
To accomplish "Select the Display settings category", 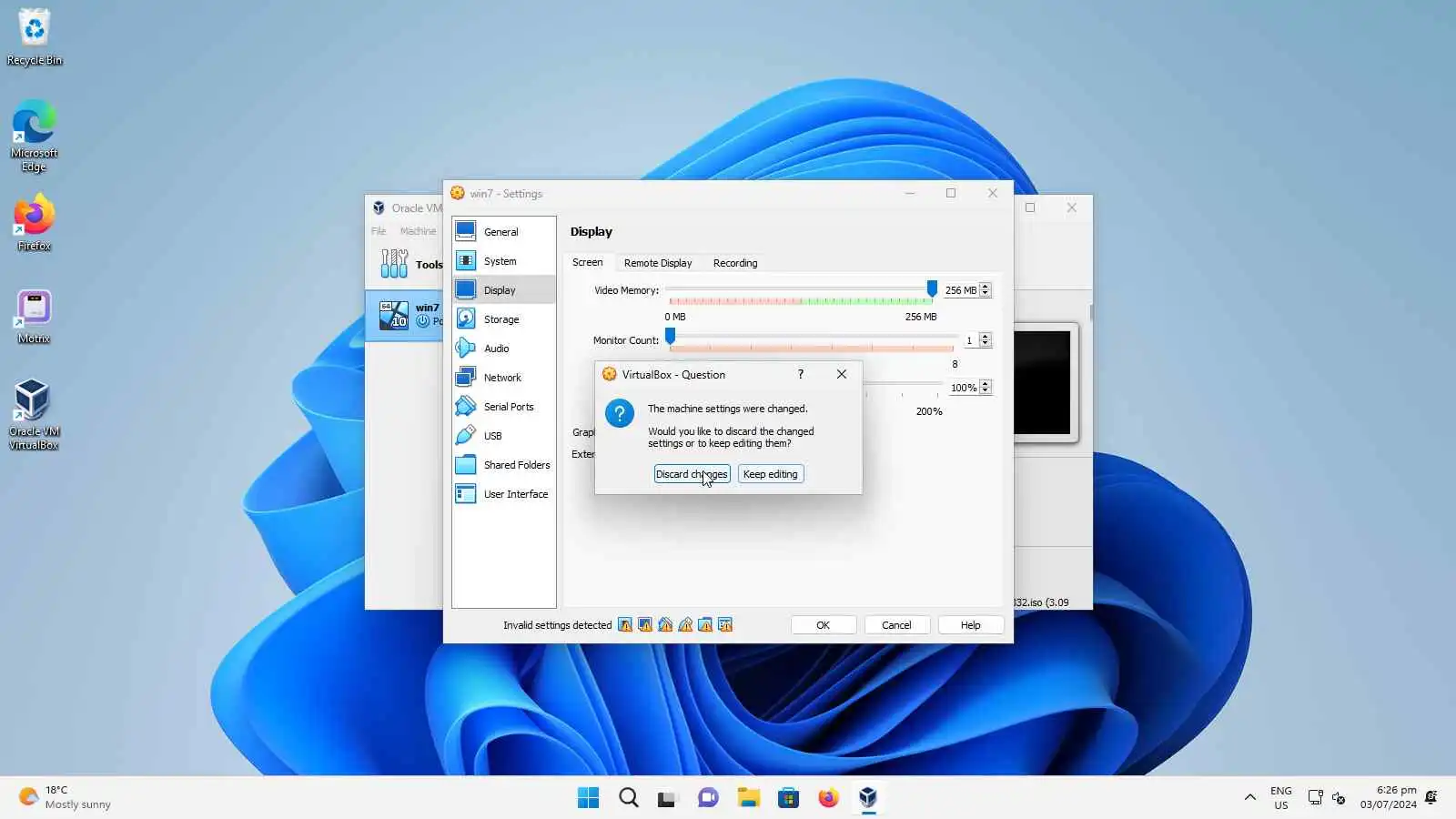I will (x=504, y=290).
